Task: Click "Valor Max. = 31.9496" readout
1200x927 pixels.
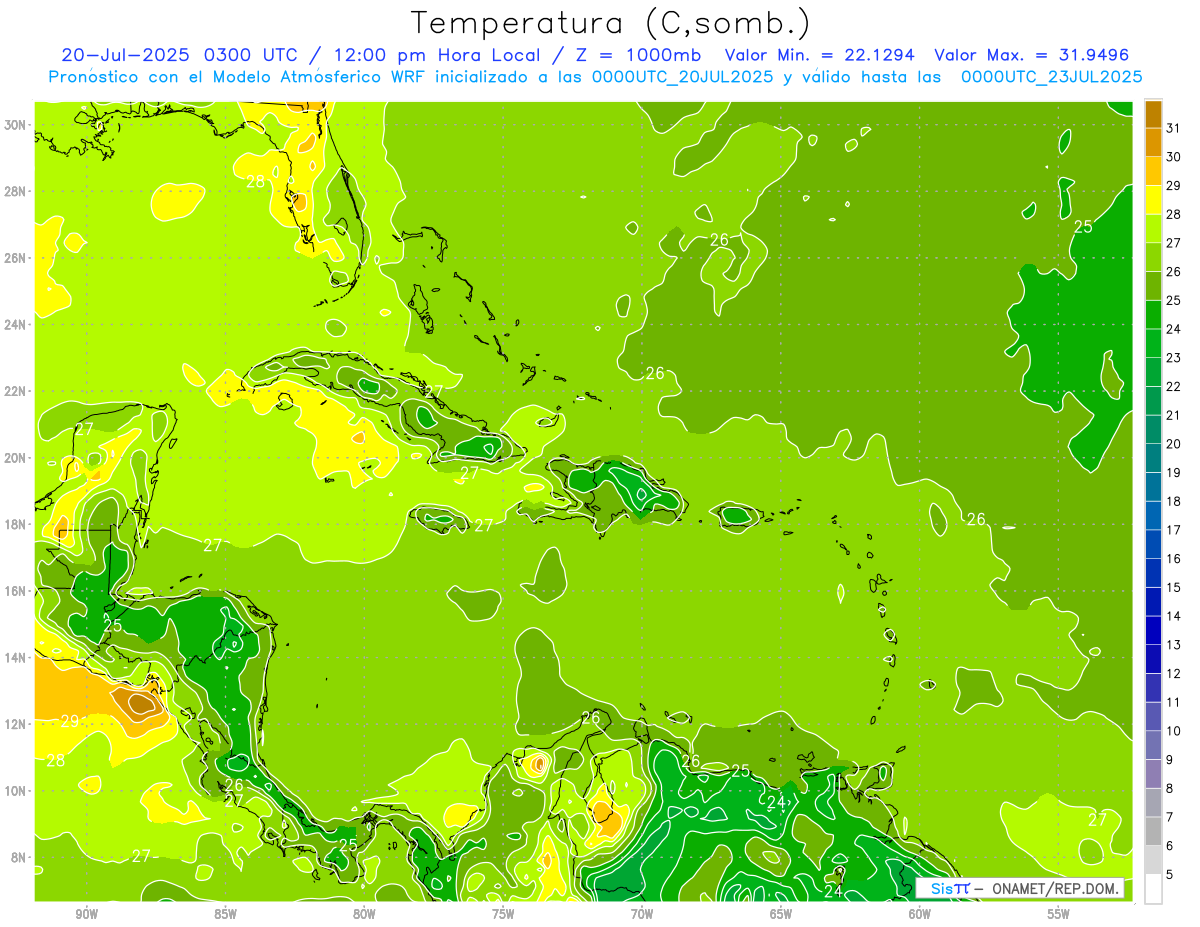Action: tap(1032, 55)
